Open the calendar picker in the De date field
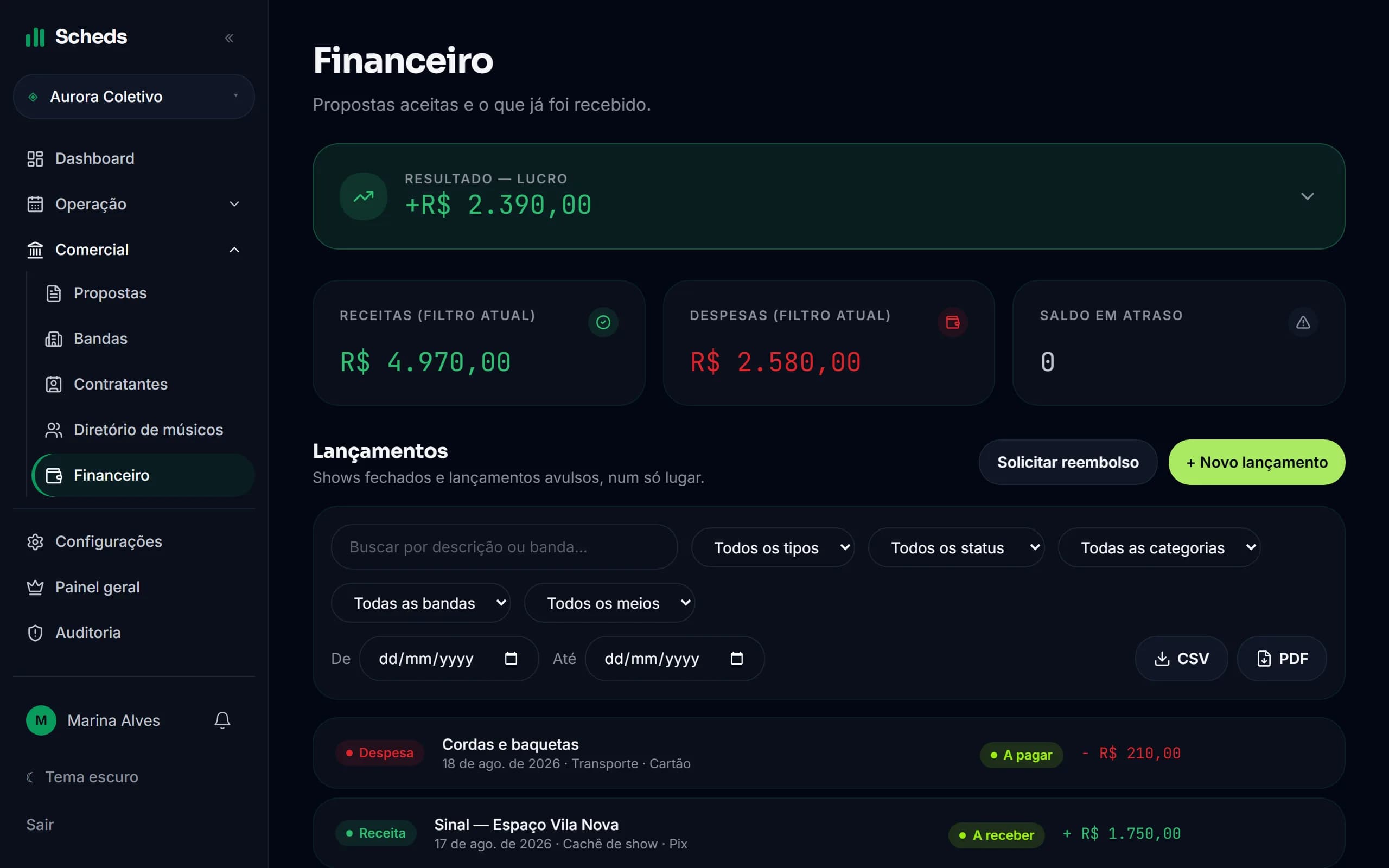1389x868 pixels. click(511, 658)
